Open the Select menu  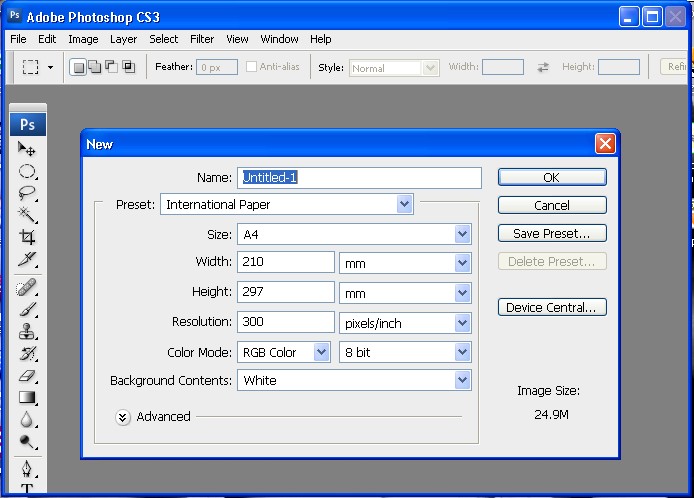163,39
